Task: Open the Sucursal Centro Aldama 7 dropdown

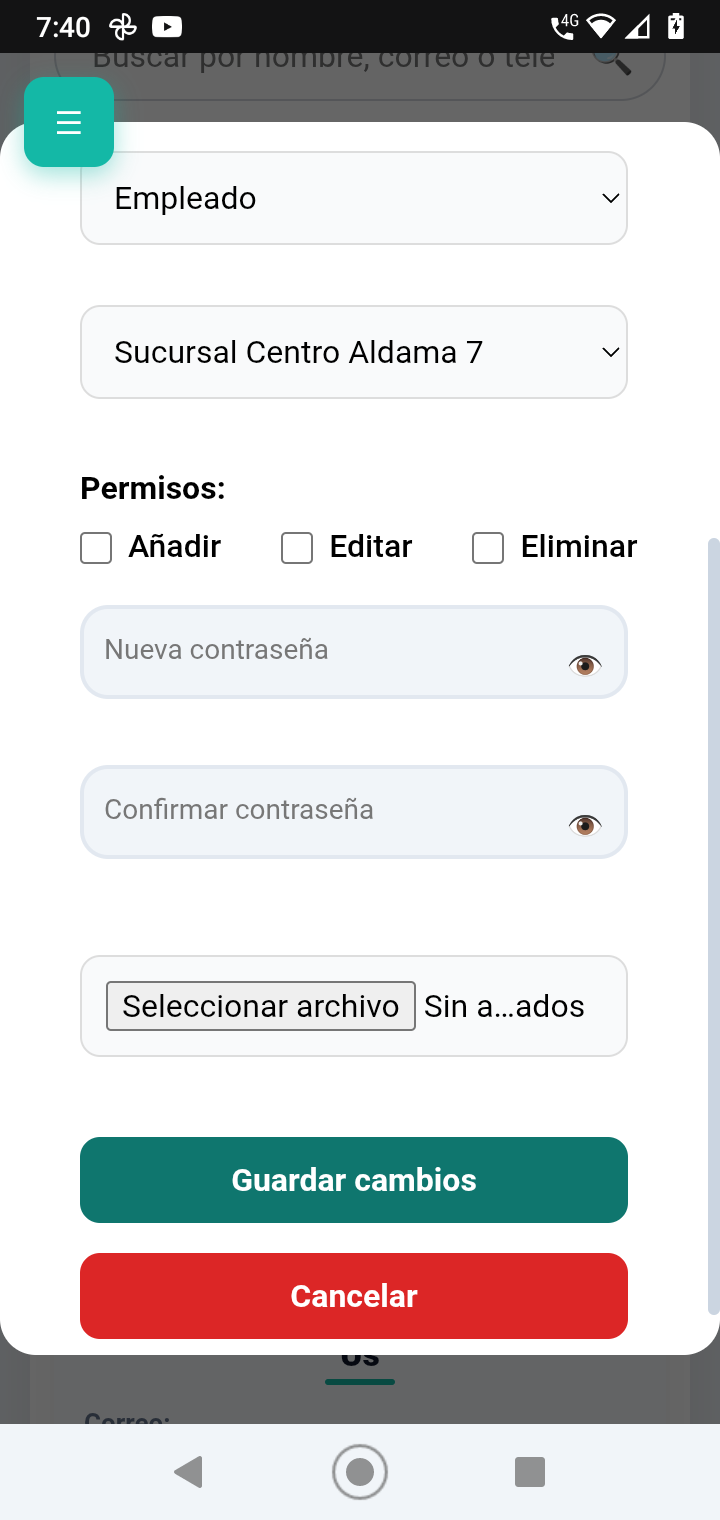Action: click(x=354, y=352)
